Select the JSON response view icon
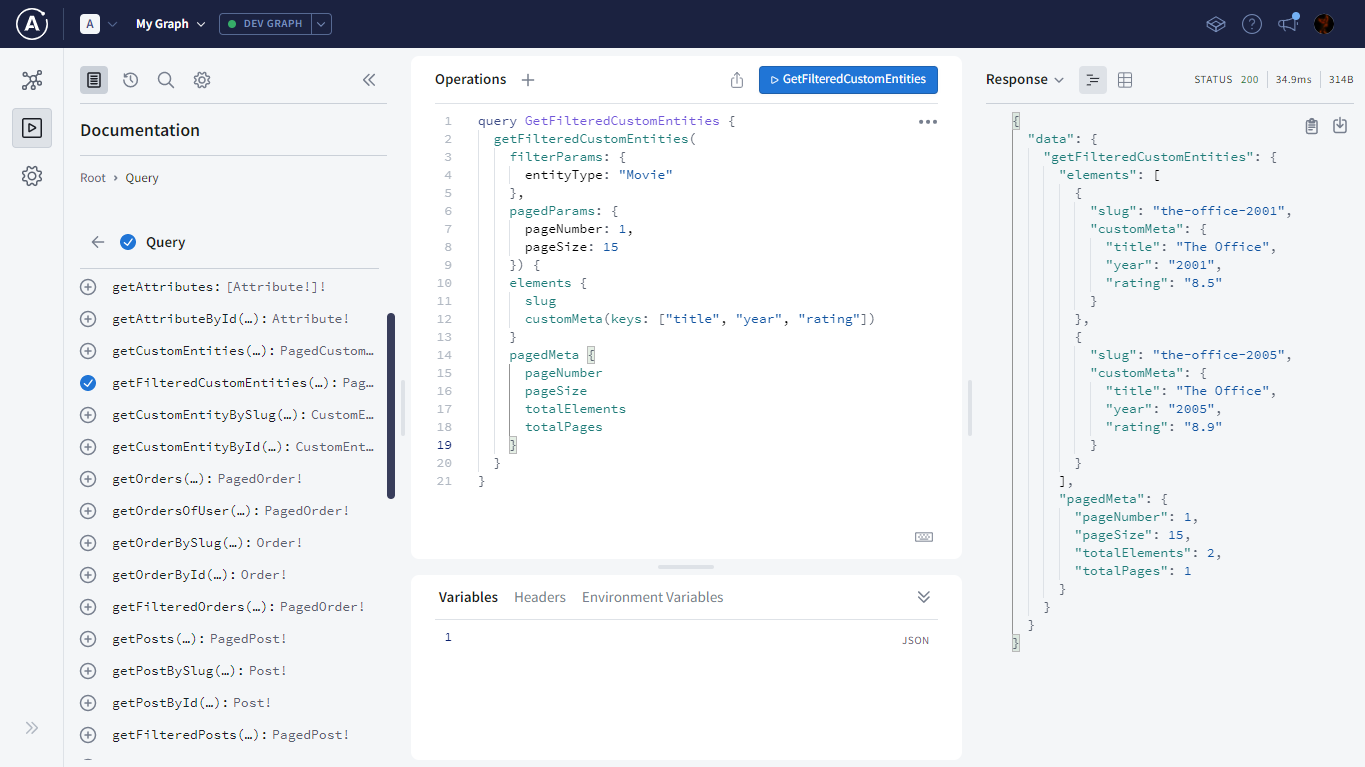Image resolution: width=1365 pixels, height=767 pixels. [x=1093, y=80]
